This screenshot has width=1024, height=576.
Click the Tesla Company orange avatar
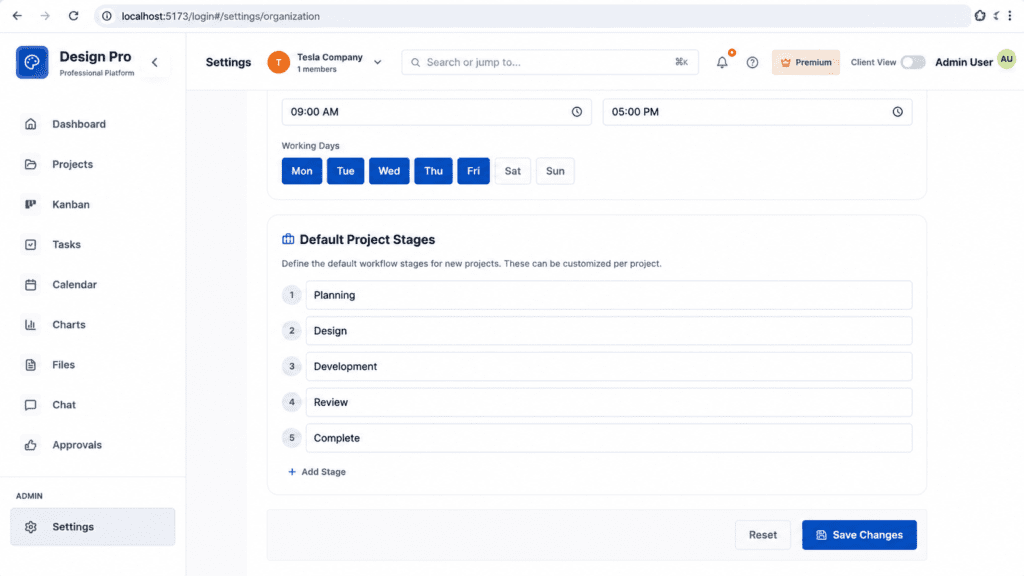[x=279, y=62]
